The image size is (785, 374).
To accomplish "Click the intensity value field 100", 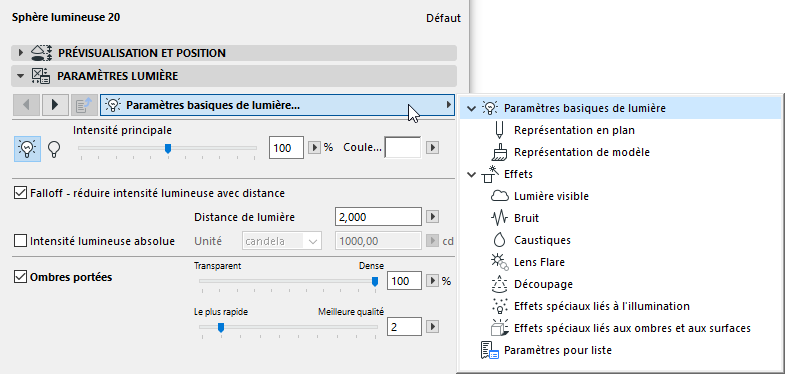I will point(286,148).
